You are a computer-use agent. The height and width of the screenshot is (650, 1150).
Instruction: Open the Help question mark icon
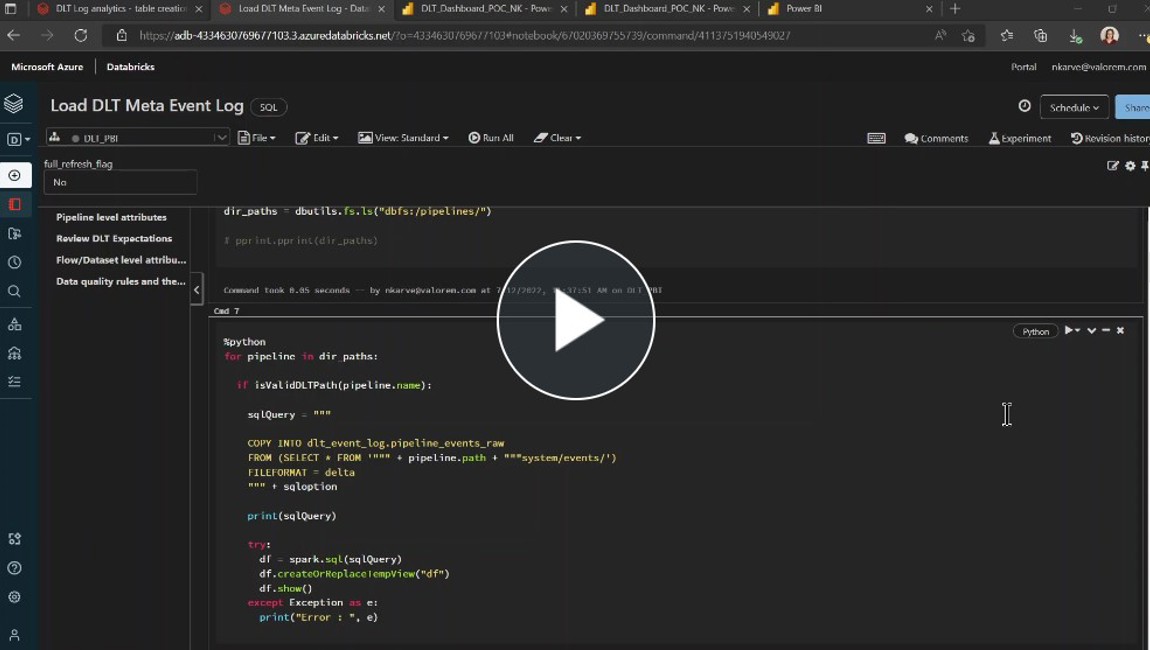(x=14, y=568)
